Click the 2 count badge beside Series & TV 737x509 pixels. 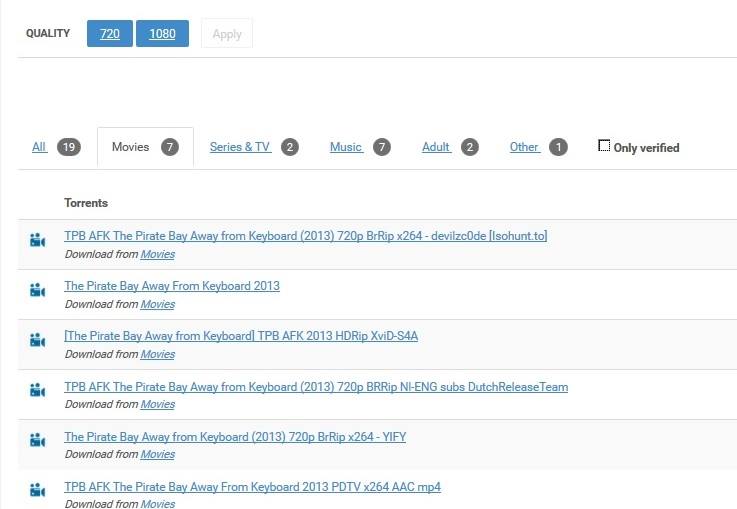tap(290, 147)
